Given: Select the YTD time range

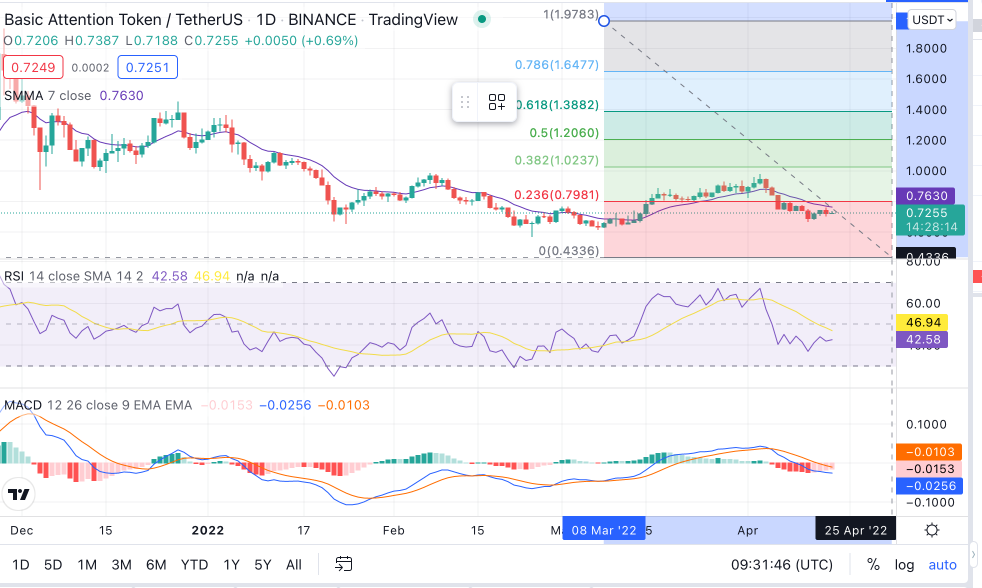Looking at the screenshot, I should tap(194, 564).
